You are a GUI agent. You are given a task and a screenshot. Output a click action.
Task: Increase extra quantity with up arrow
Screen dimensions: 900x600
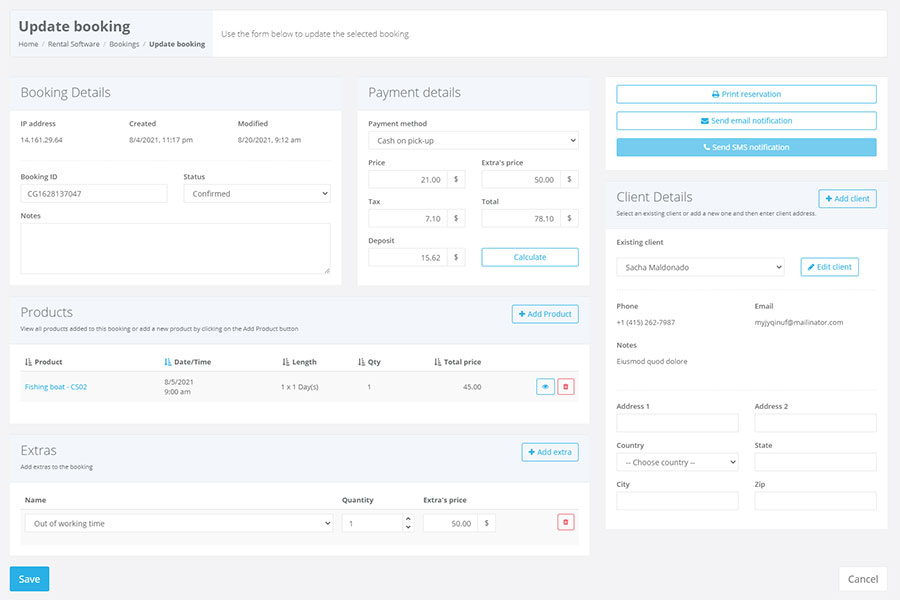pos(408,518)
